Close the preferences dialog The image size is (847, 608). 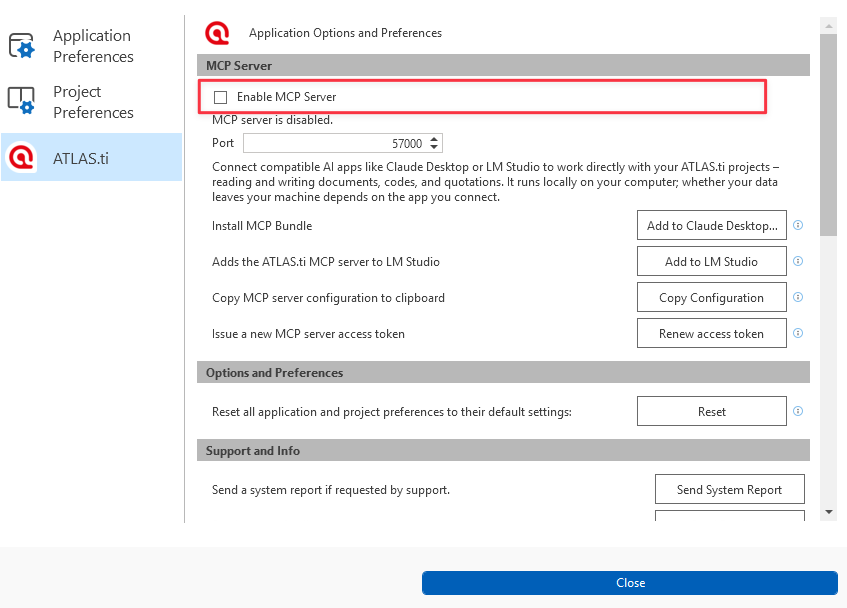pos(630,583)
